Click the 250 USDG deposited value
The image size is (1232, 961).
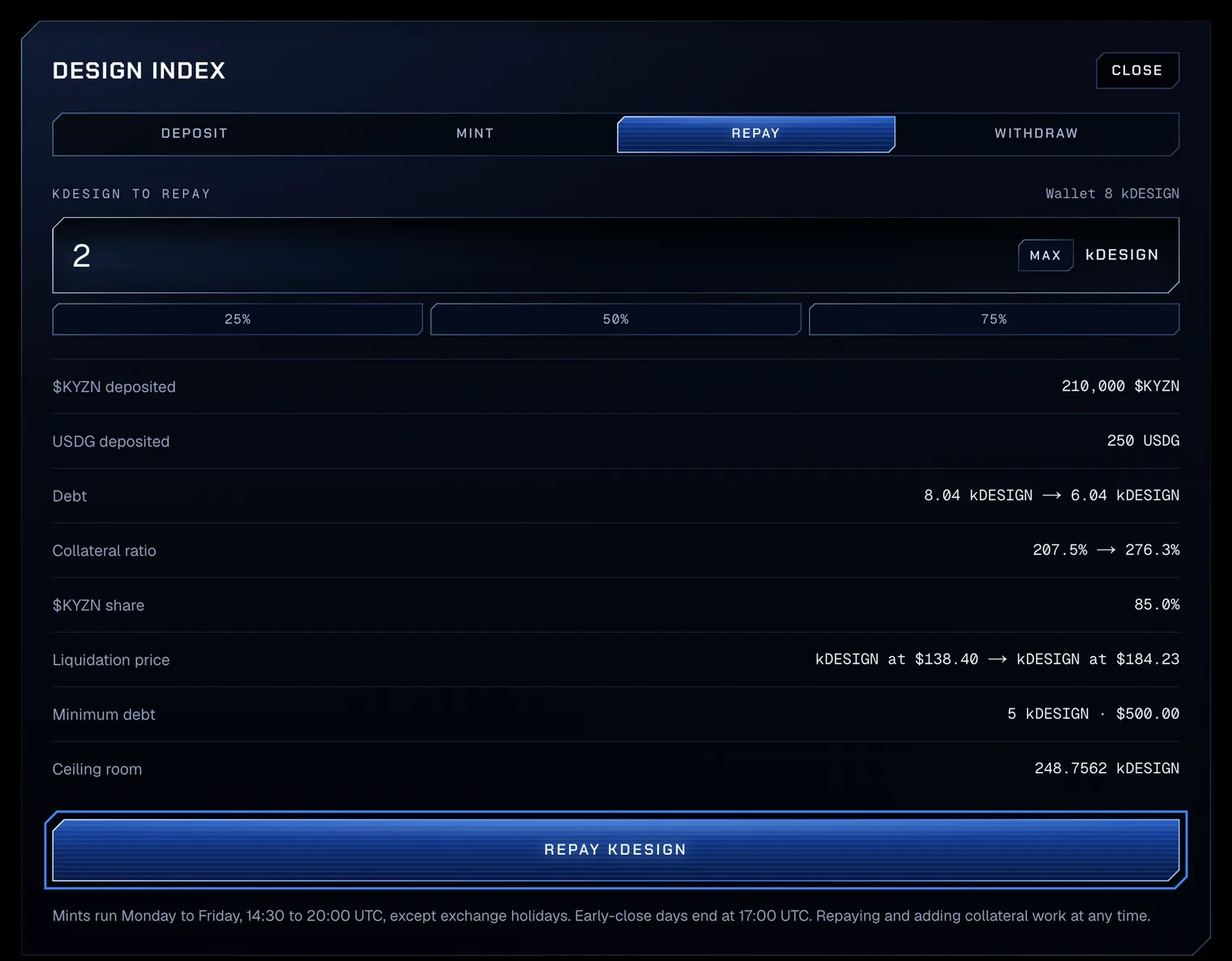(x=1143, y=441)
